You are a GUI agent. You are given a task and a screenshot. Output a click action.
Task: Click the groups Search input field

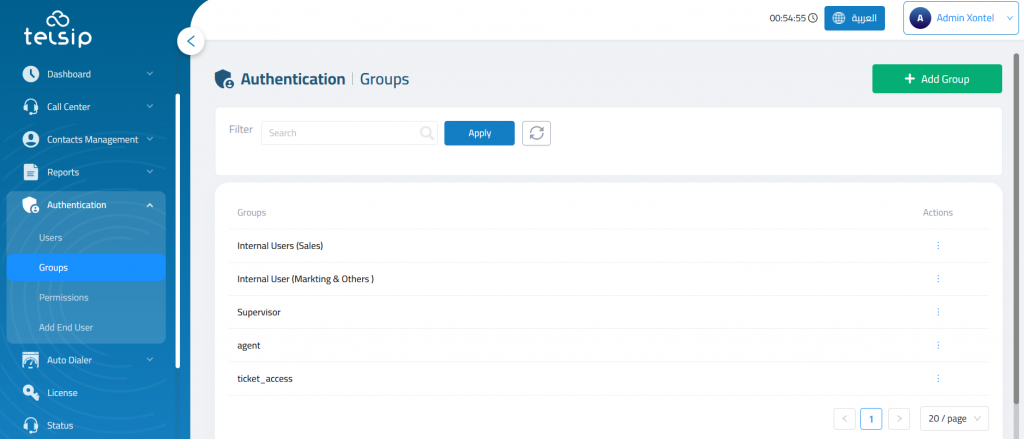tap(340, 133)
